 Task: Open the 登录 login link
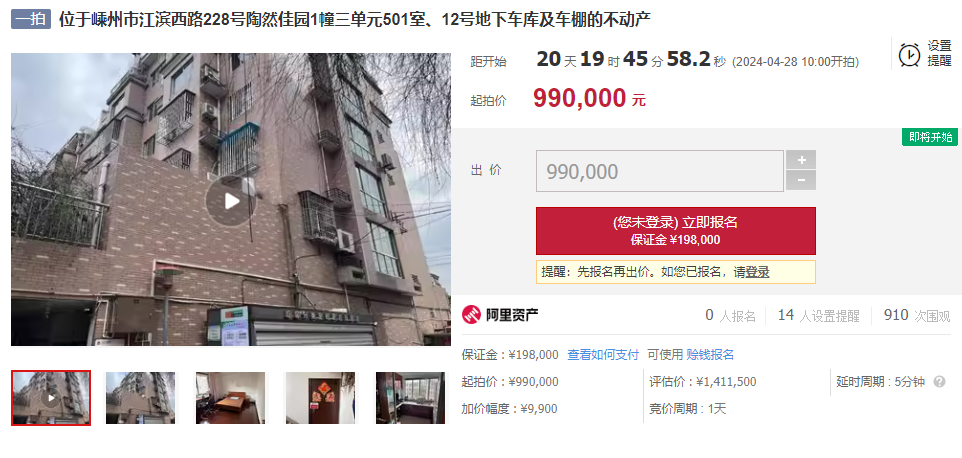click(757, 272)
